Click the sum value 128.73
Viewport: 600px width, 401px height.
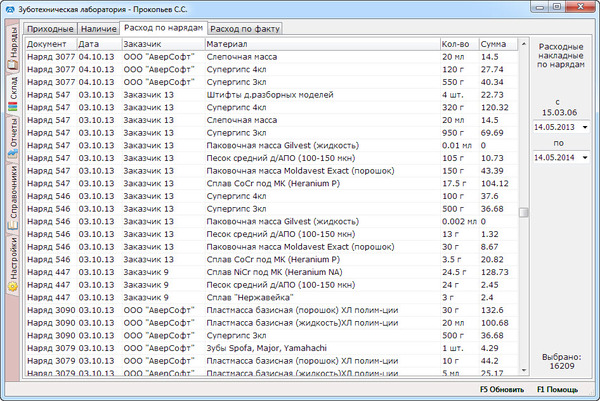495,272
